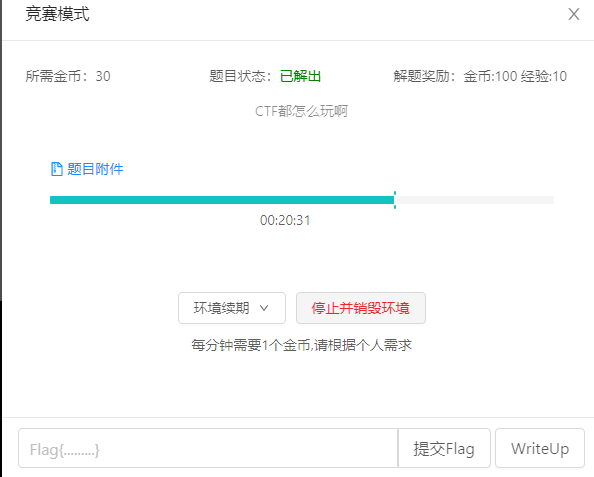The image size is (594, 477).
Task: Expand the 环境续期 dropdown
Action: 232,308
